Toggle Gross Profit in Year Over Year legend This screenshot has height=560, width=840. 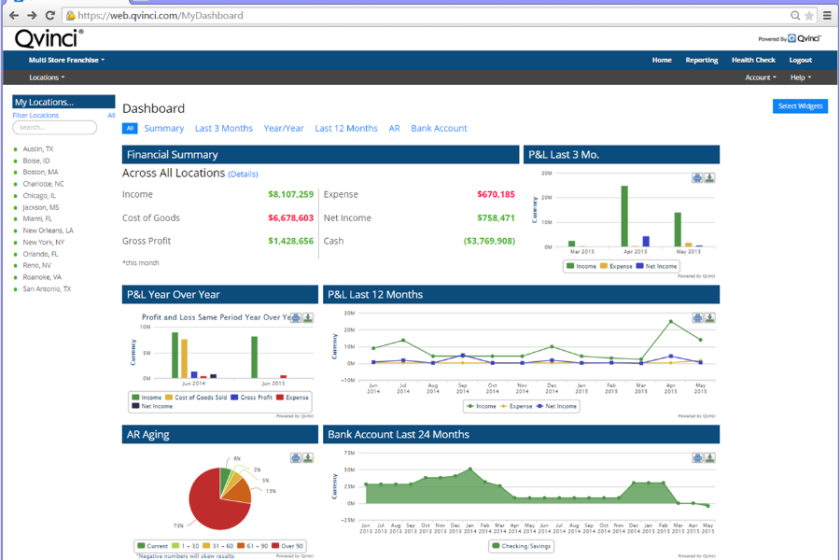coord(252,398)
